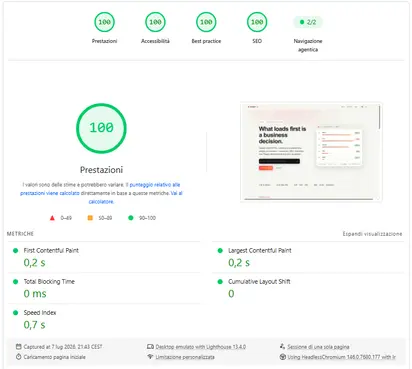Screen dimensions: 412x369
Task: Click the stopwatch icon by Caricamento pagina iniziale
Action: (x=19, y=357)
